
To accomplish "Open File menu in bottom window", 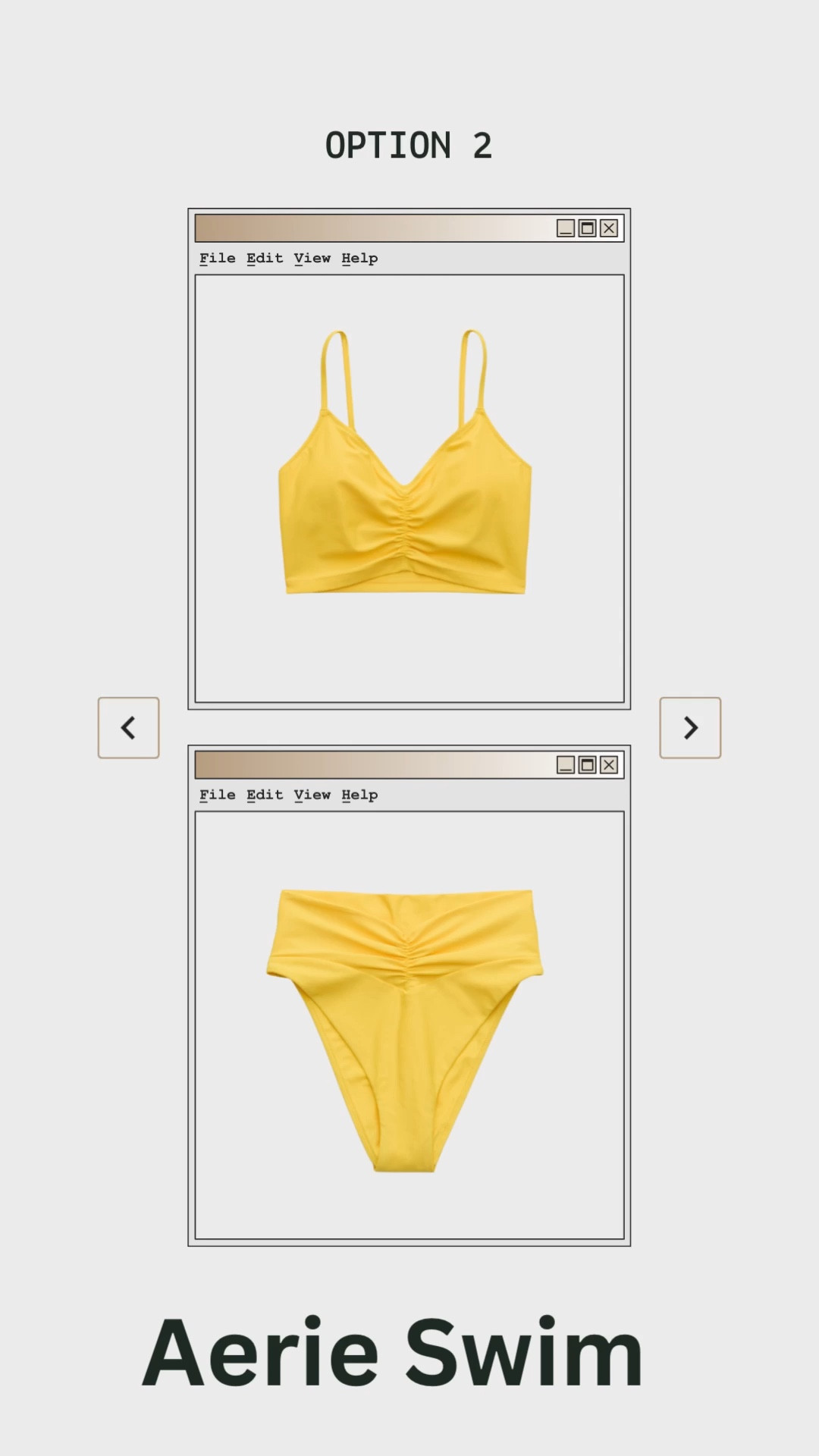I will coord(218,795).
